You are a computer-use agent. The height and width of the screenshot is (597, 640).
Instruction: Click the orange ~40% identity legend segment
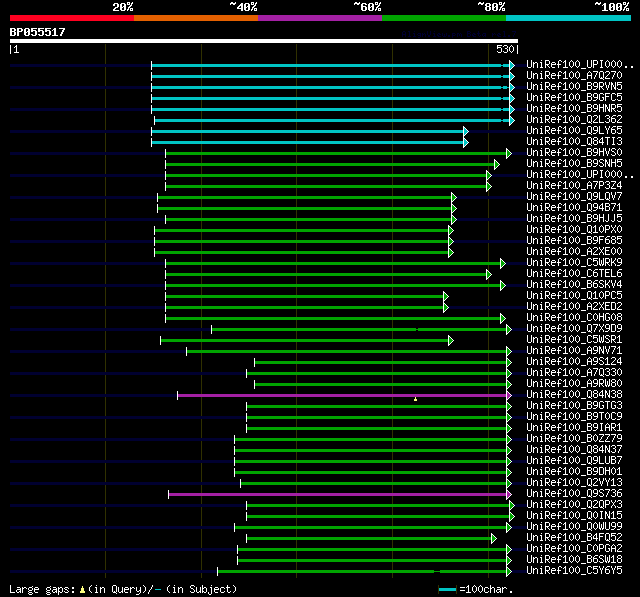pyautogui.click(x=196, y=18)
